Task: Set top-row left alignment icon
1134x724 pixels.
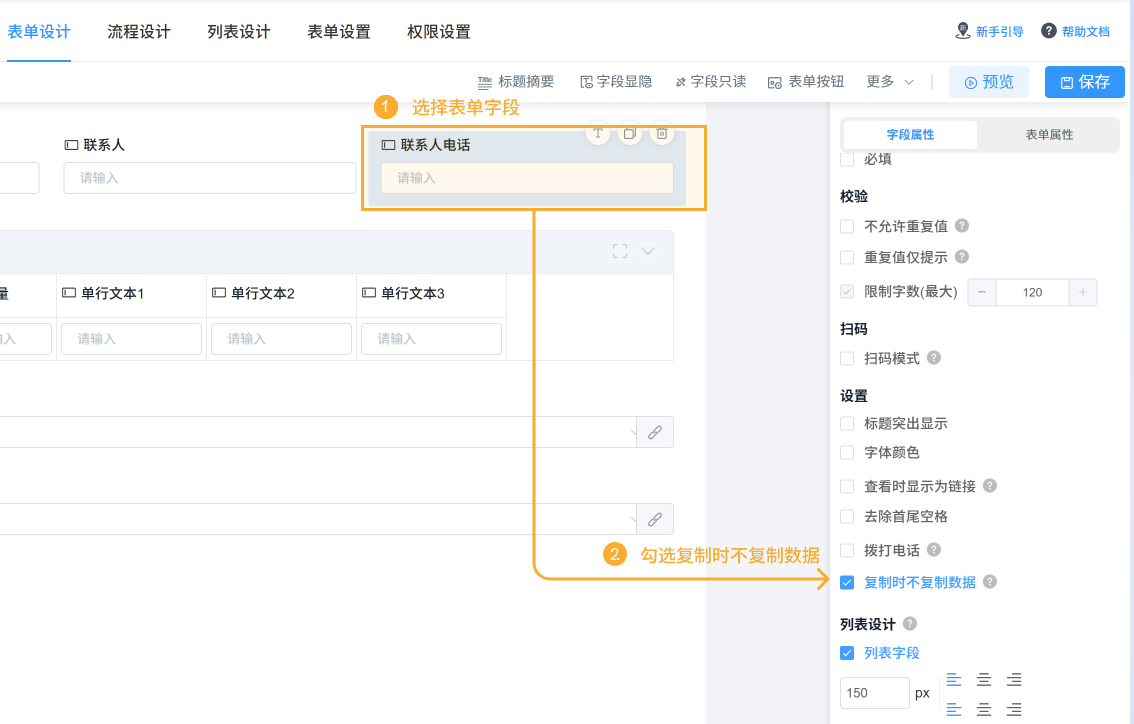Action: (x=954, y=679)
